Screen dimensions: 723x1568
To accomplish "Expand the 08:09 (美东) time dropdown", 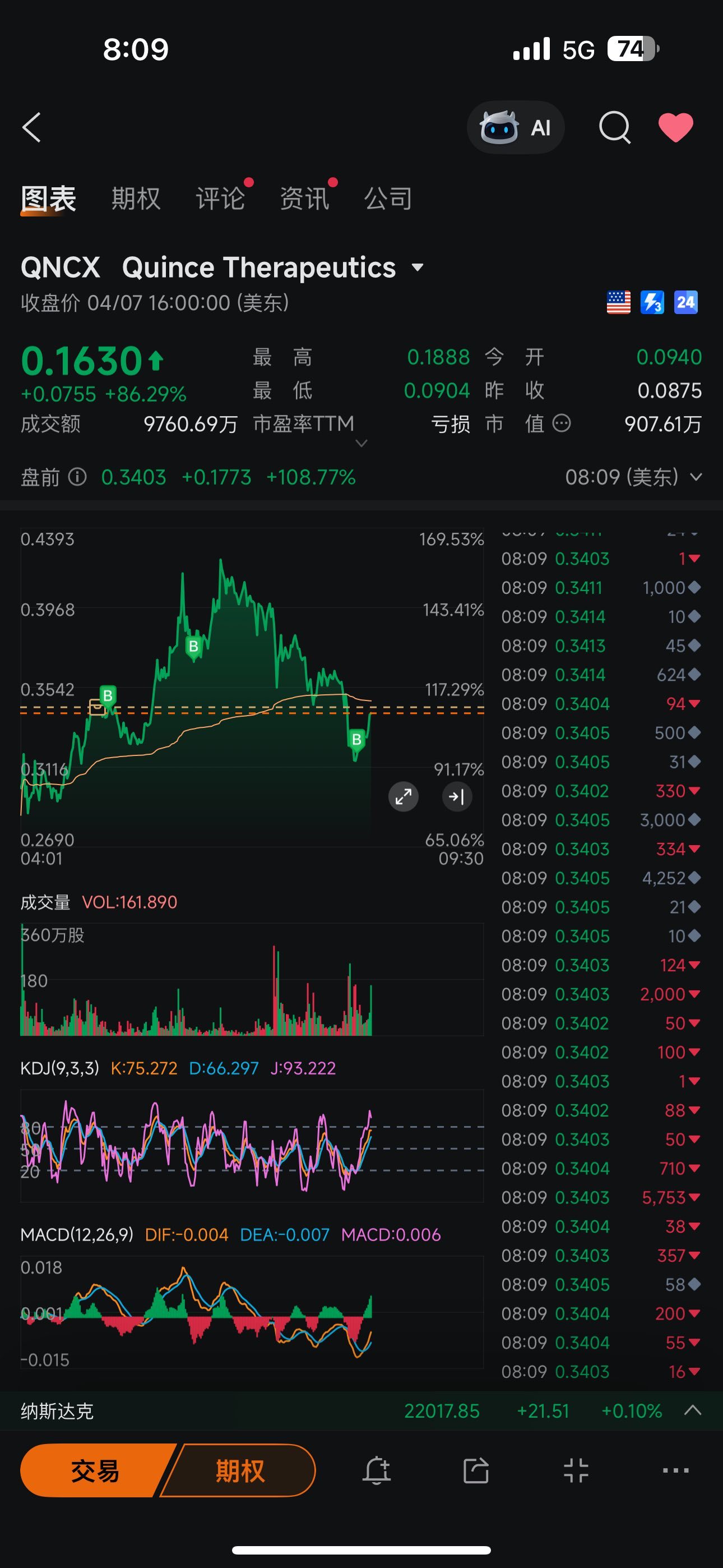I will tap(696, 477).
